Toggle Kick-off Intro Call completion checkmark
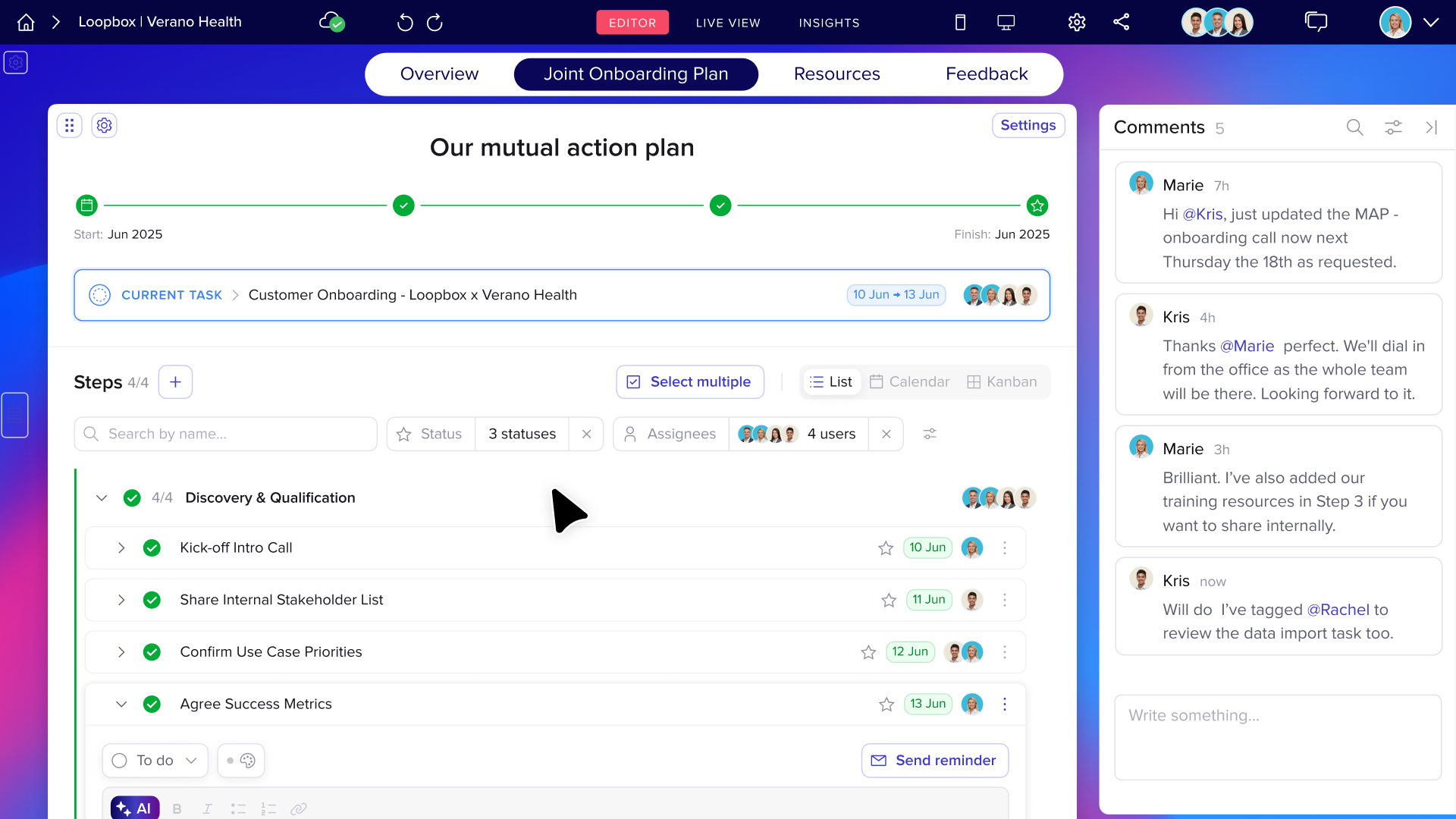 [x=152, y=548]
